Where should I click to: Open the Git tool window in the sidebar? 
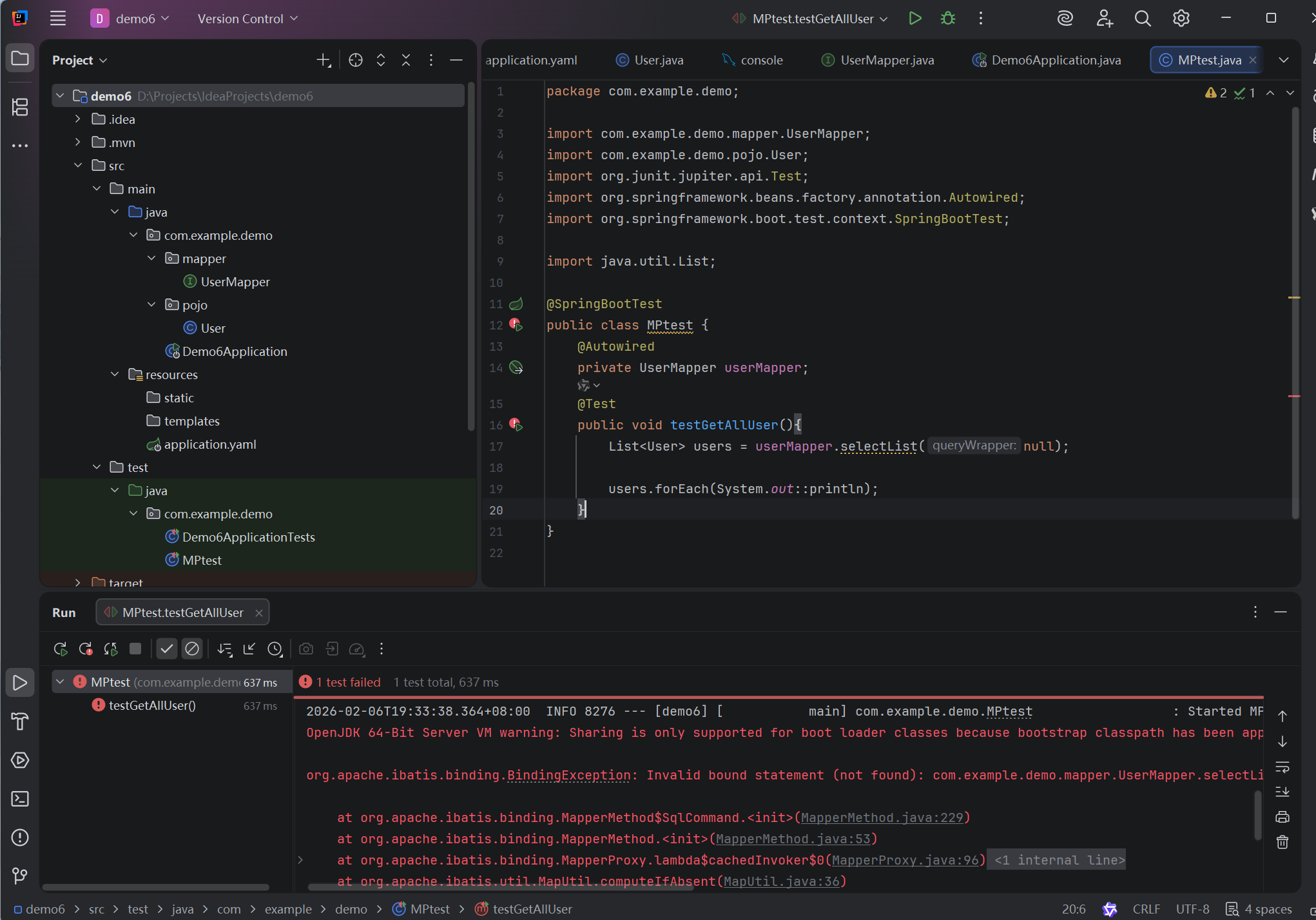tap(20, 876)
